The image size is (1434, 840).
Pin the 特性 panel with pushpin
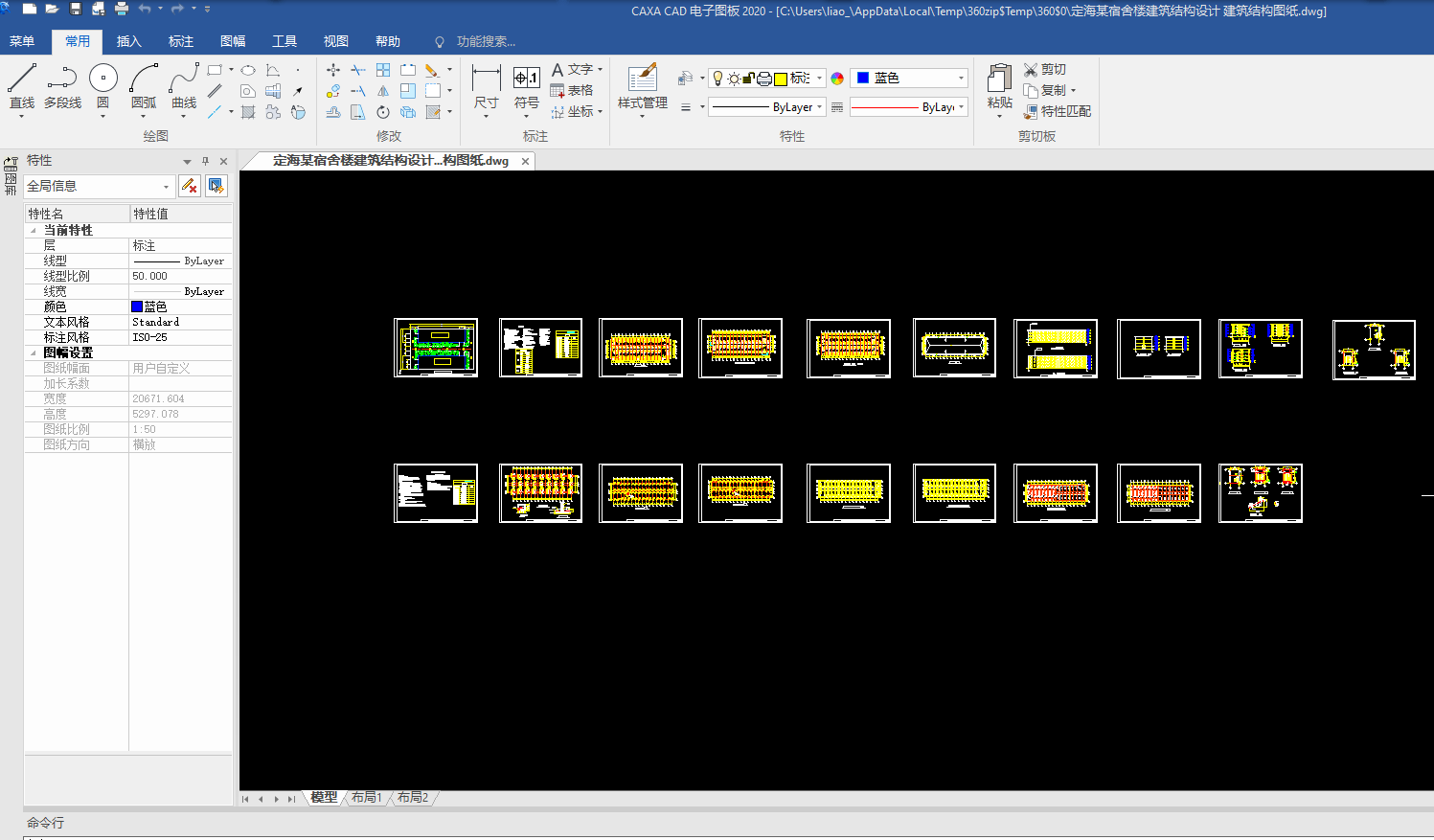pyautogui.click(x=205, y=161)
